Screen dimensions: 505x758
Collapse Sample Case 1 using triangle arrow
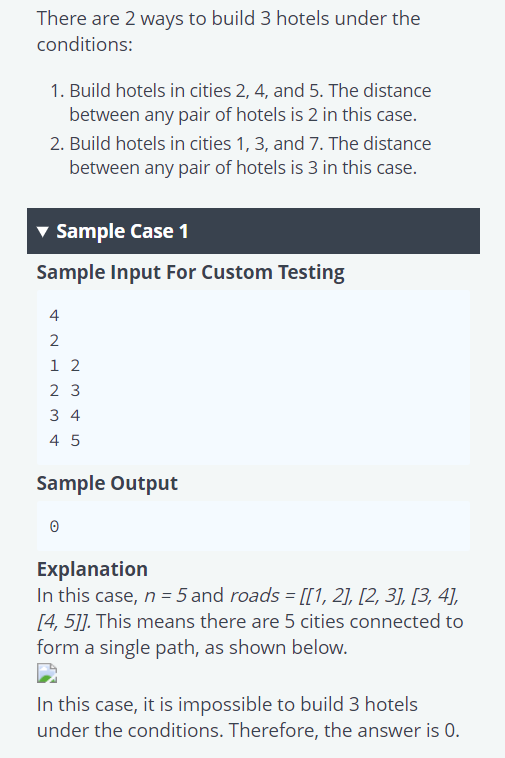pos(43,232)
